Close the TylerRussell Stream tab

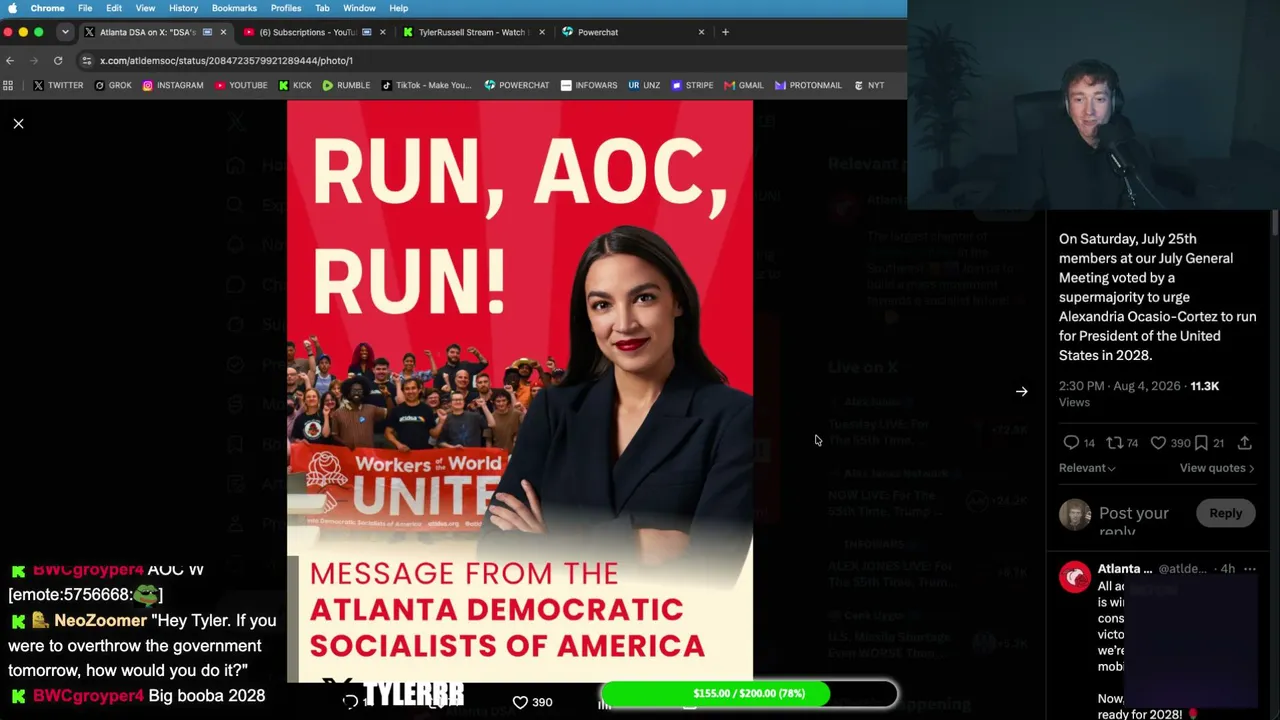pos(542,32)
